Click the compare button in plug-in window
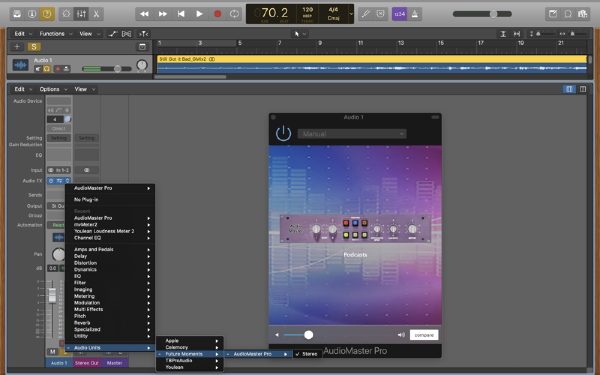 pyautogui.click(x=424, y=335)
